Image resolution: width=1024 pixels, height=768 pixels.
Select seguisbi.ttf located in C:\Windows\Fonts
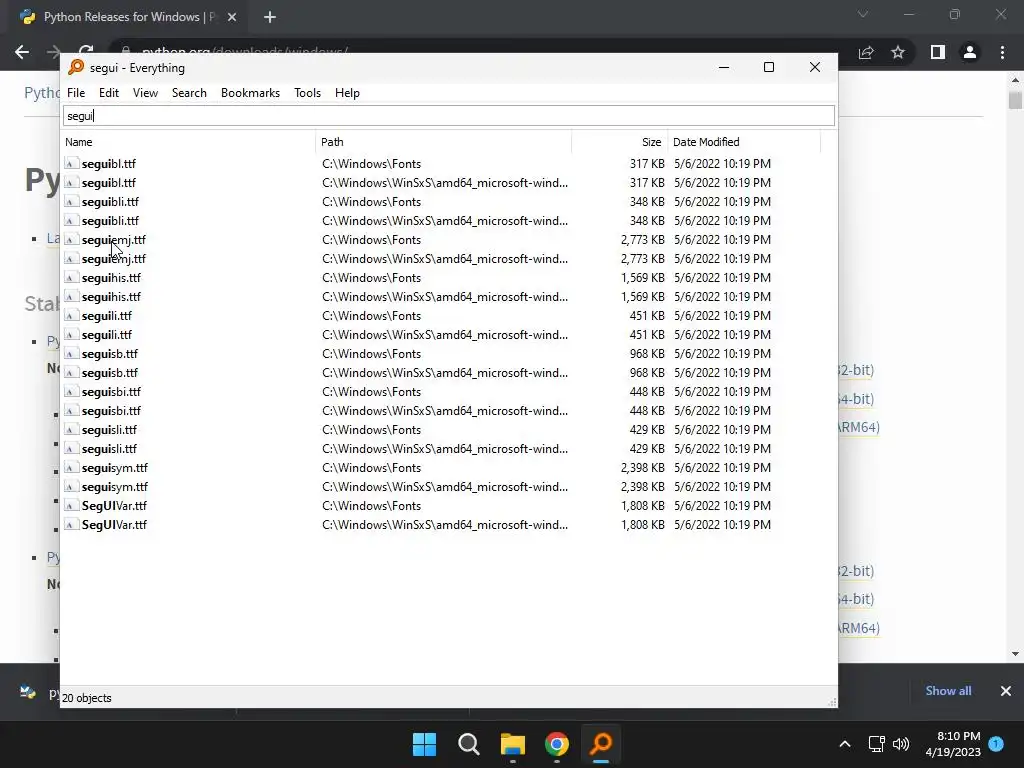pyautogui.click(x=111, y=391)
